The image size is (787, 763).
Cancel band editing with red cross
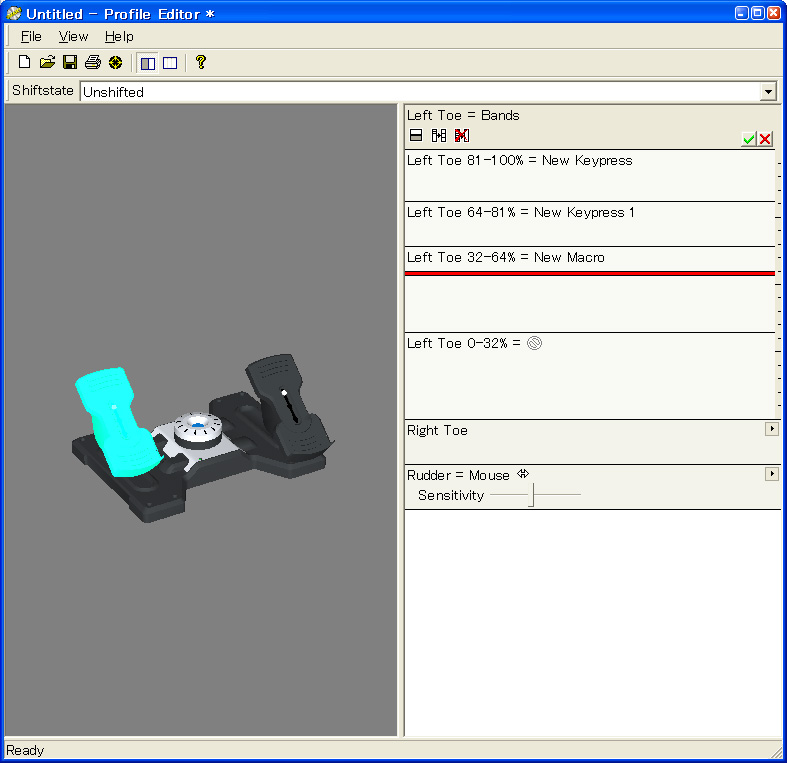765,139
